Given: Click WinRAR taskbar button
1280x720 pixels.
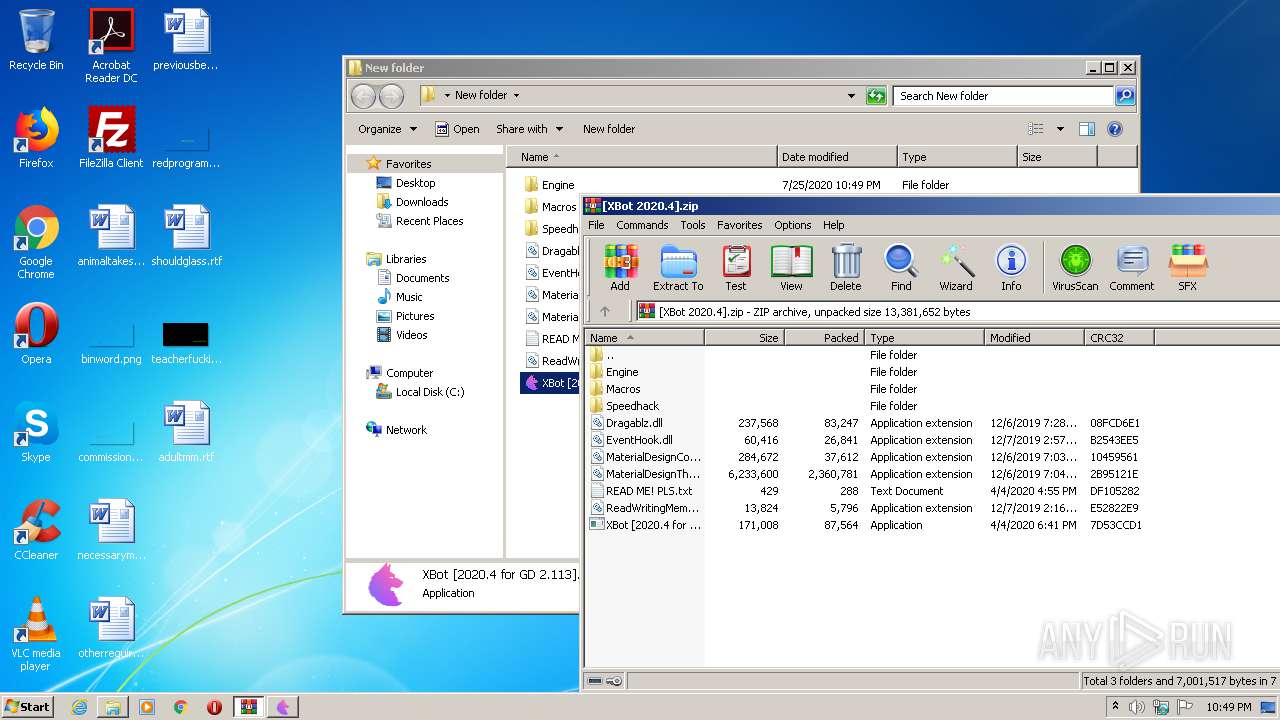Looking at the screenshot, I should (x=248, y=707).
